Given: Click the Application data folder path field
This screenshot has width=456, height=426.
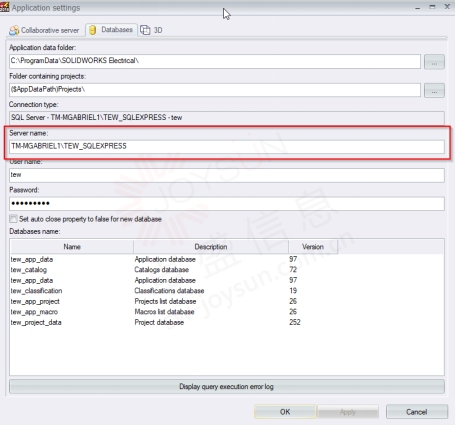Looking at the screenshot, I should click(x=215, y=61).
